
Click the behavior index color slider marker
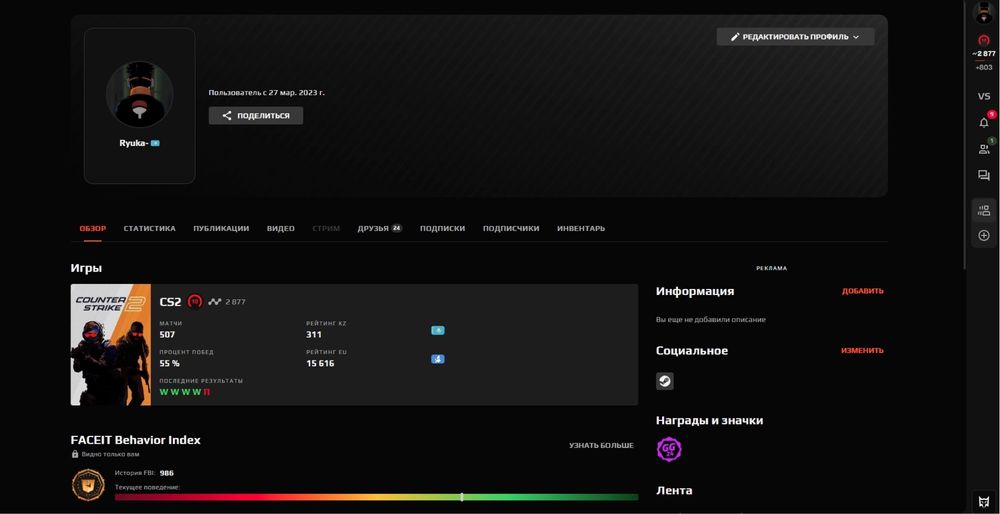coord(462,497)
